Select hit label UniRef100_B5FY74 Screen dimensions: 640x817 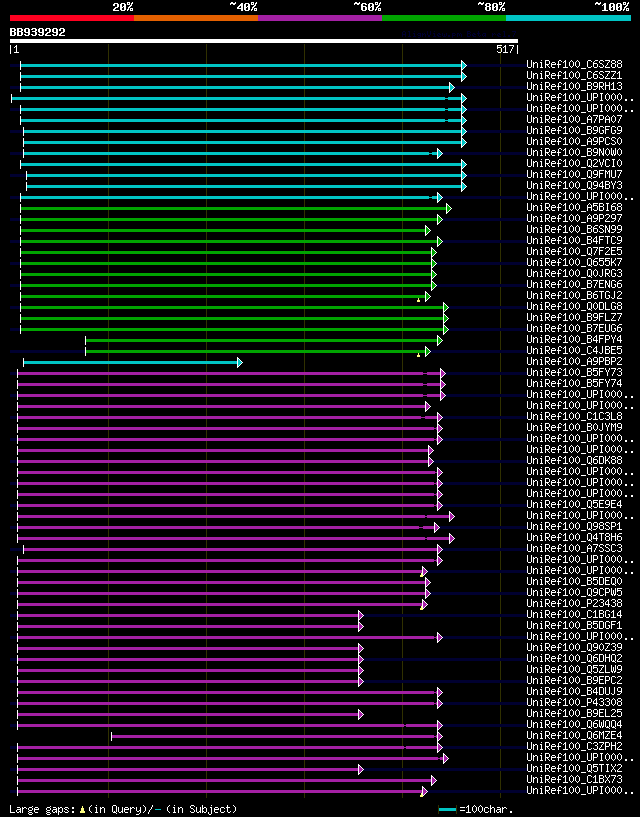tap(574, 383)
